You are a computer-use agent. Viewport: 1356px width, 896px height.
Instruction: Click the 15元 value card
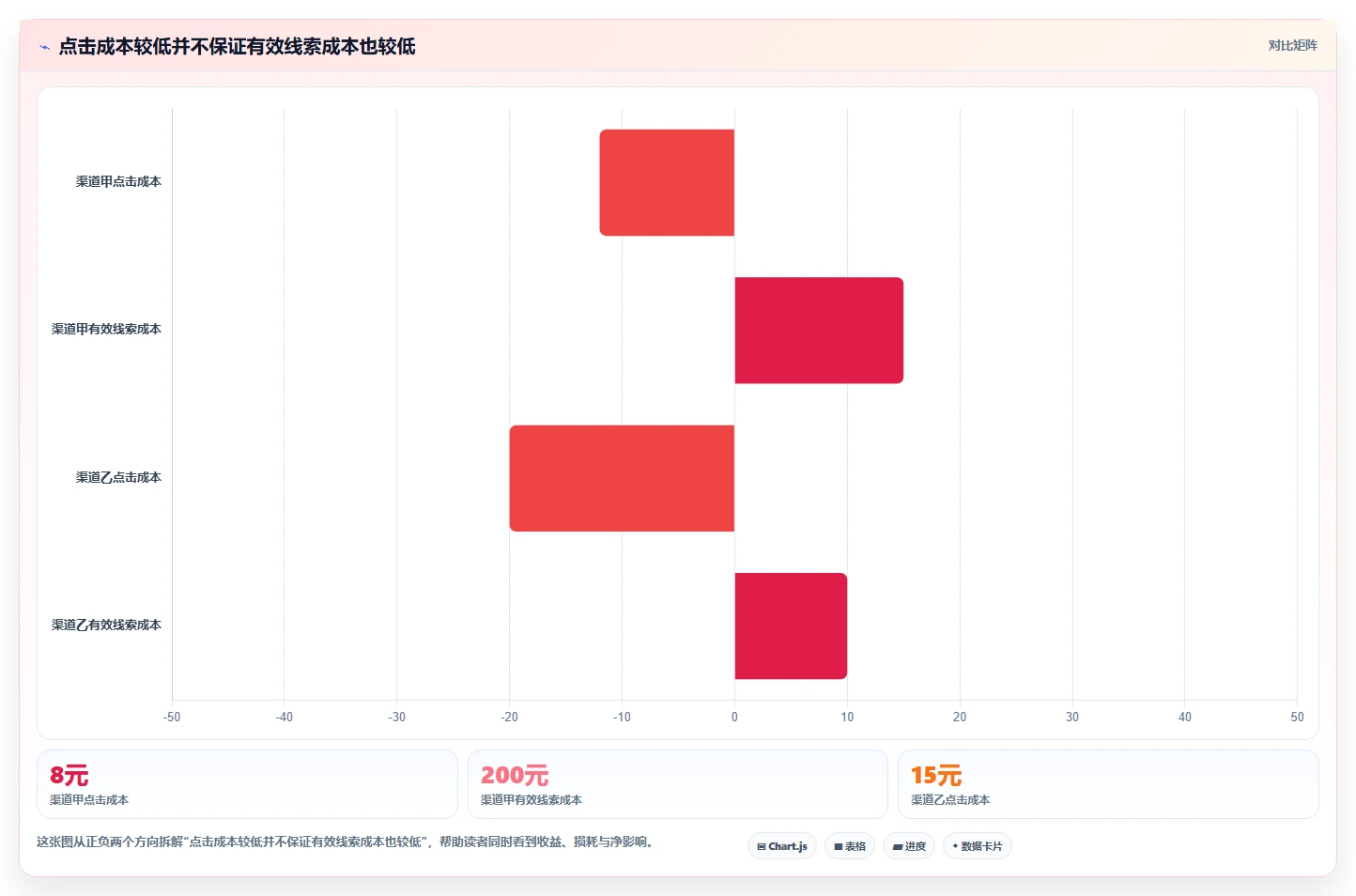click(1108, 784)
